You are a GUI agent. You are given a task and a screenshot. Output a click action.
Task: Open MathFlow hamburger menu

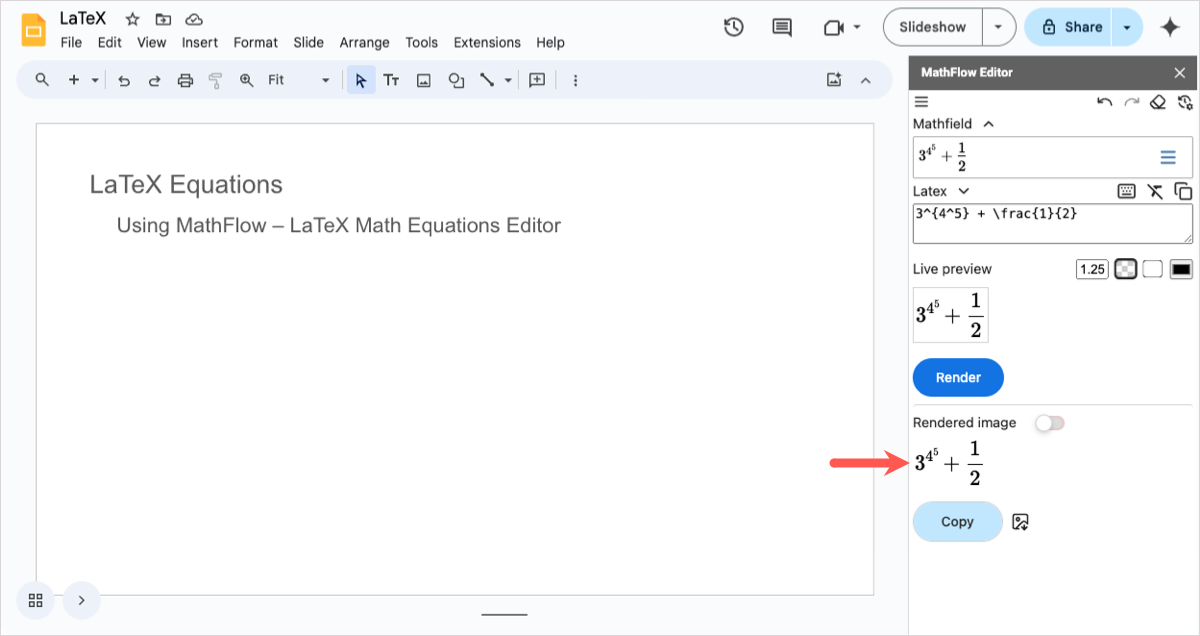click(922, 102)
